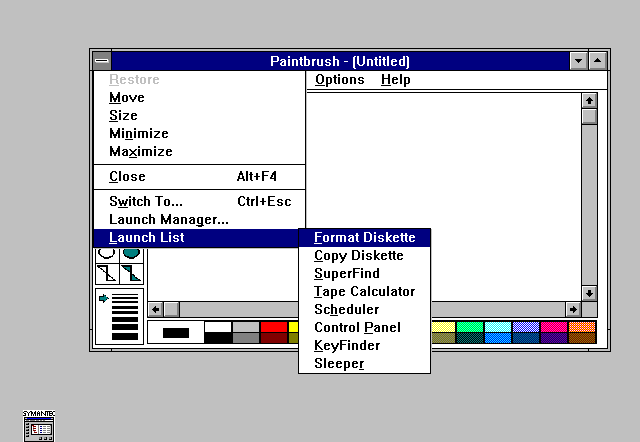Select the hollow Polygon tool

point(107,273)
